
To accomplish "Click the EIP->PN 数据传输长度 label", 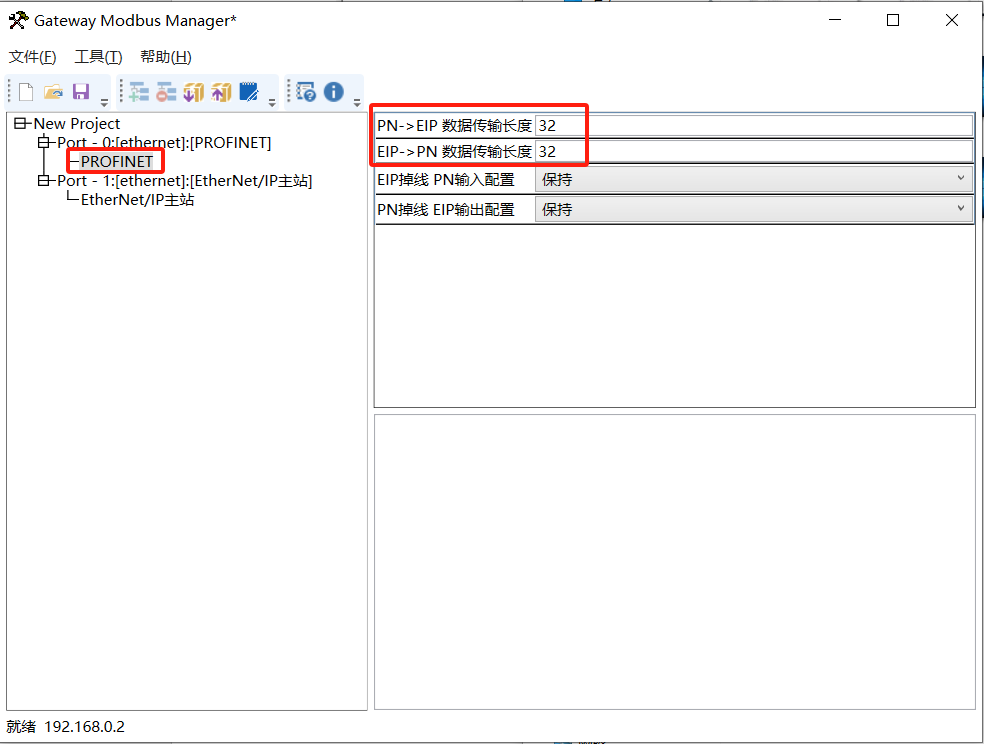I will (x=454, y=151).
